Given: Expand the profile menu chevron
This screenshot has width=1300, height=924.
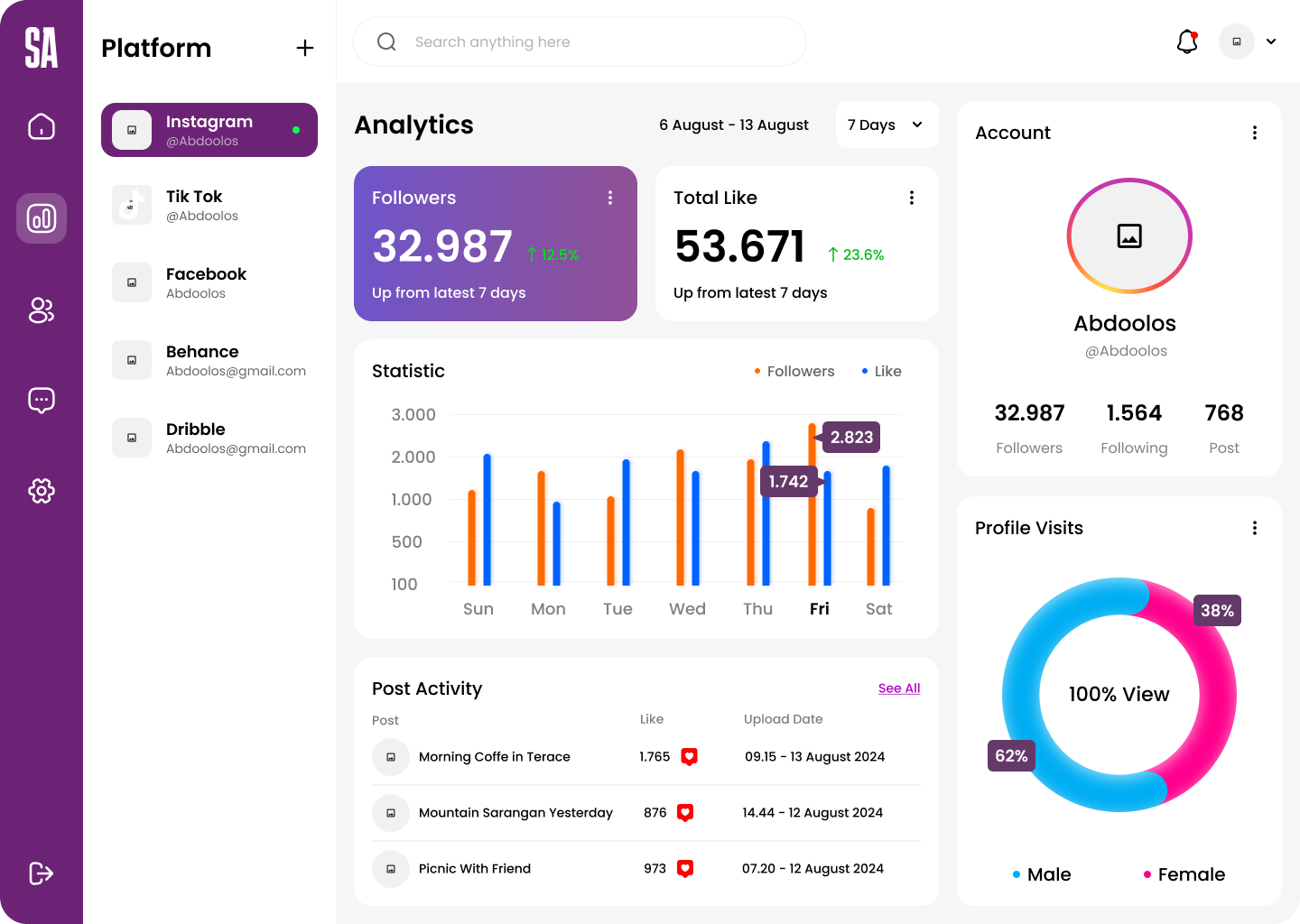Looking at the screenshot, I should [1271, 42].
